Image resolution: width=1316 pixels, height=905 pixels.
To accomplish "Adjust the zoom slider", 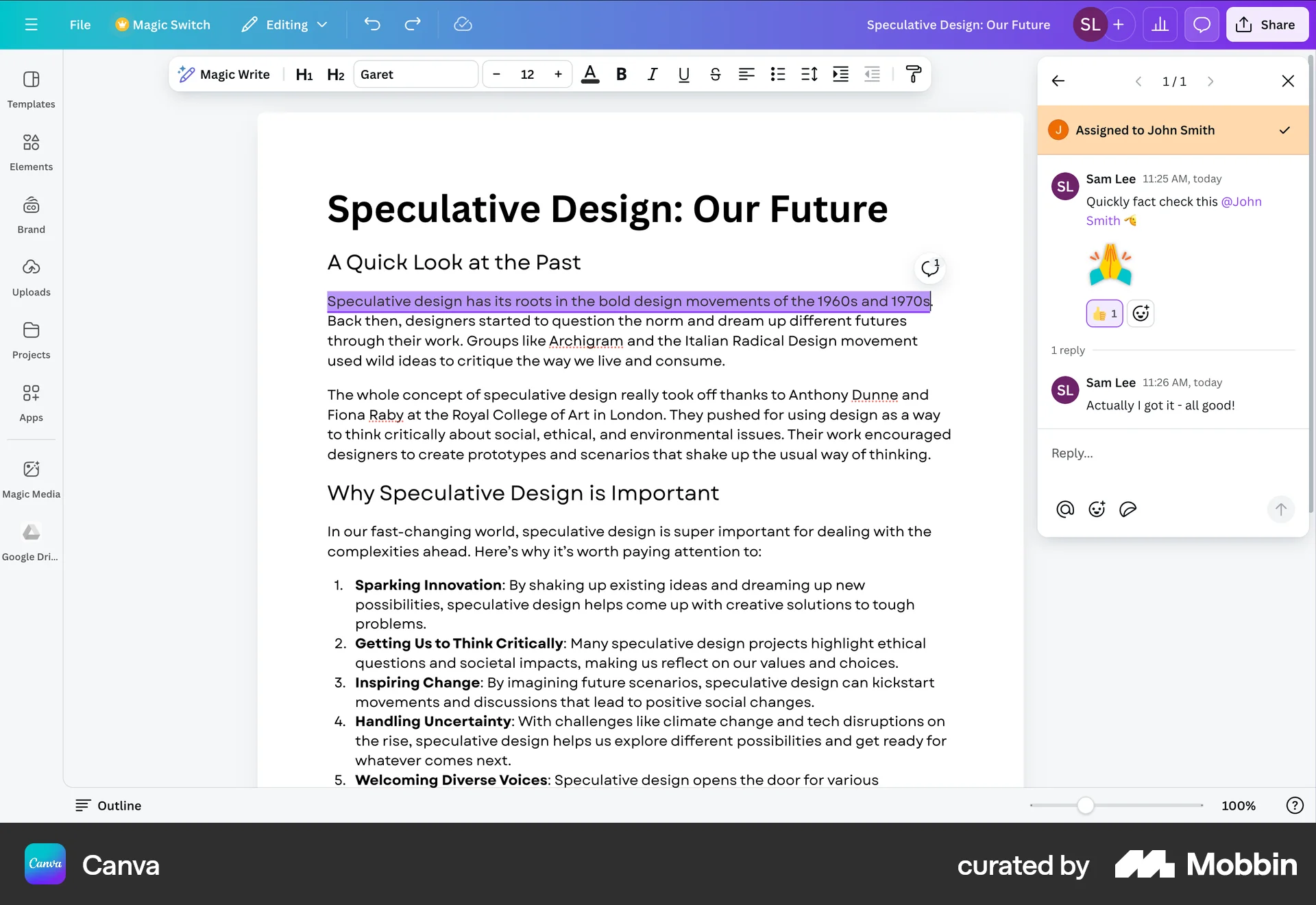I will (x=1085, y=806).
